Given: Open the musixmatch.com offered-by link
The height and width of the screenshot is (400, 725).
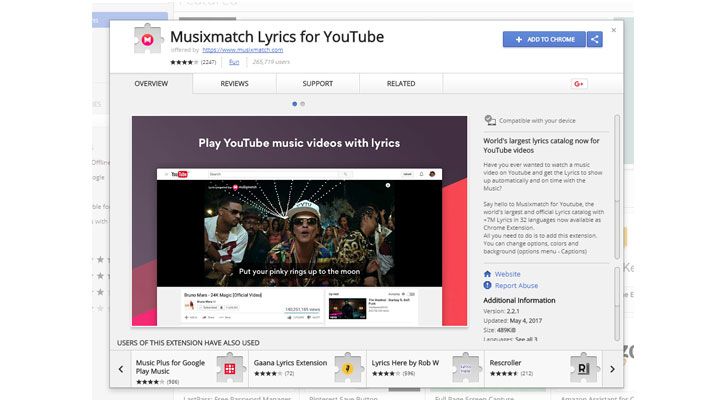Looking at the screenshot, I should [242, 49].
